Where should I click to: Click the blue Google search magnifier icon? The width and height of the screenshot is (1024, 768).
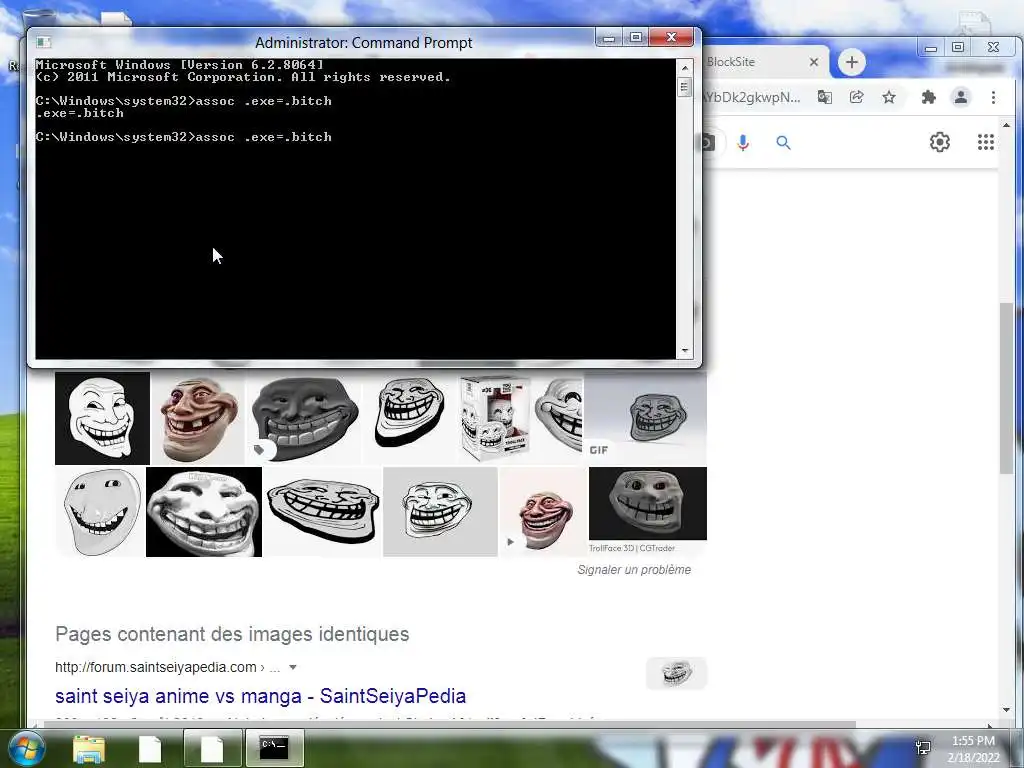783,142
